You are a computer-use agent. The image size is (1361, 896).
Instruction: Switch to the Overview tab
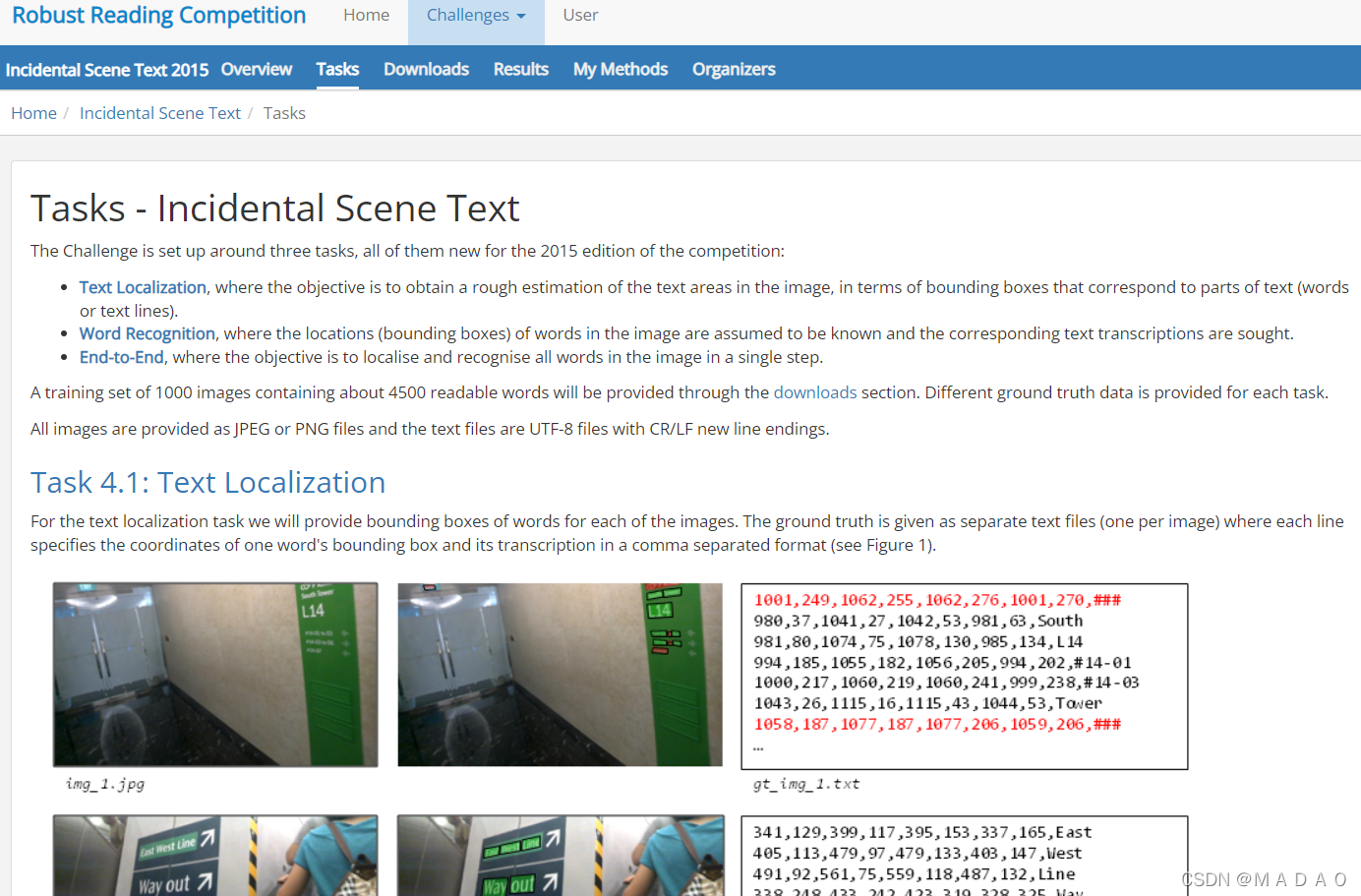tap(257, 69)
